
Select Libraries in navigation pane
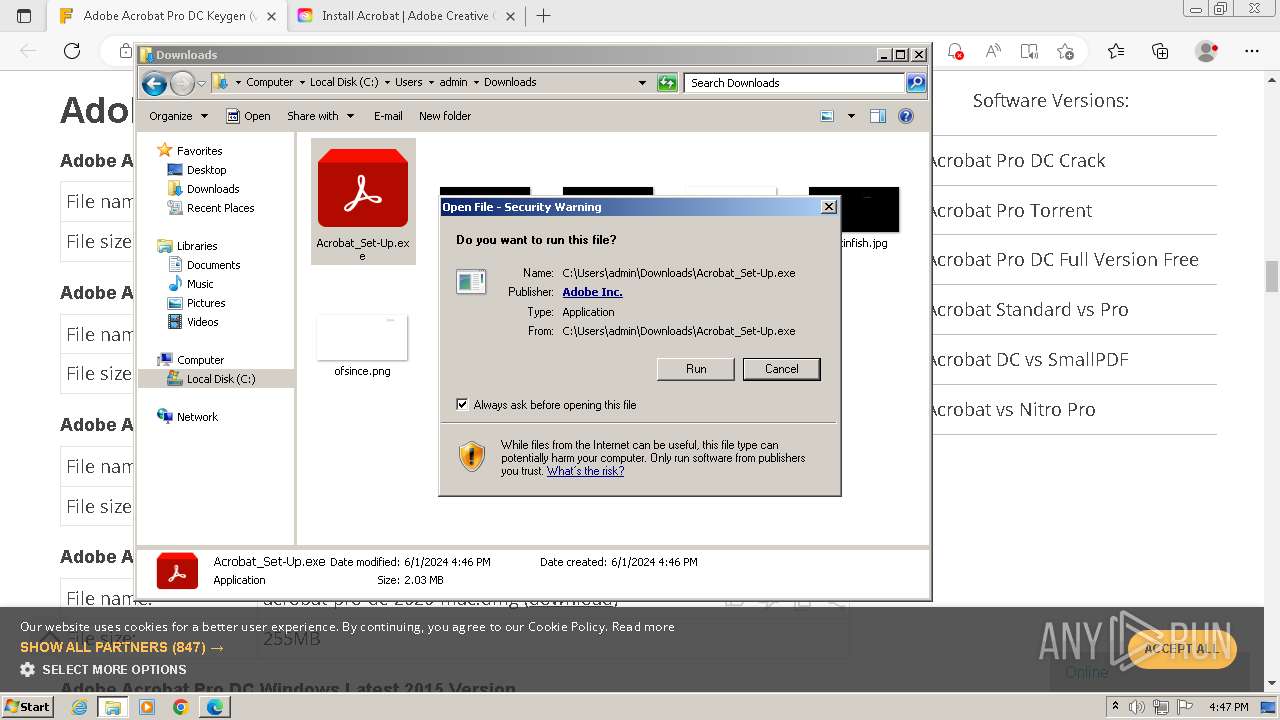(x=197, y=246)
